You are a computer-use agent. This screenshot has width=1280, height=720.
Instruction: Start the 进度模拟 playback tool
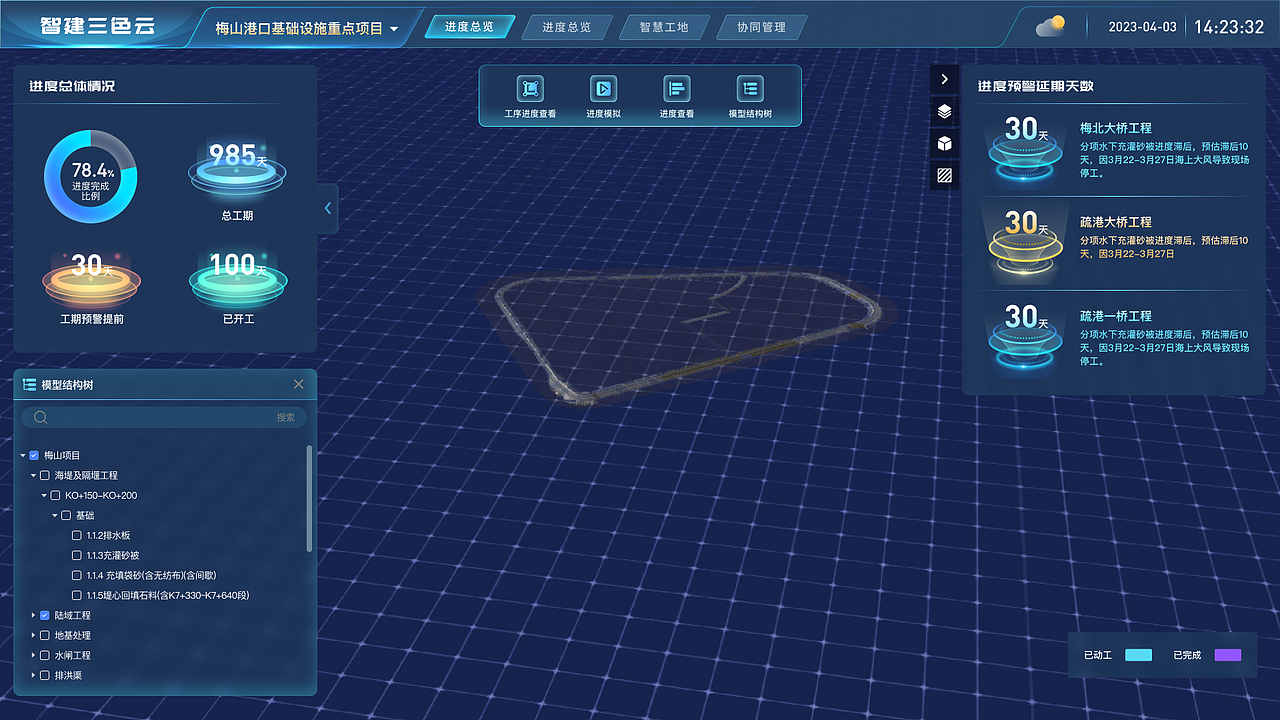(603, 89)
